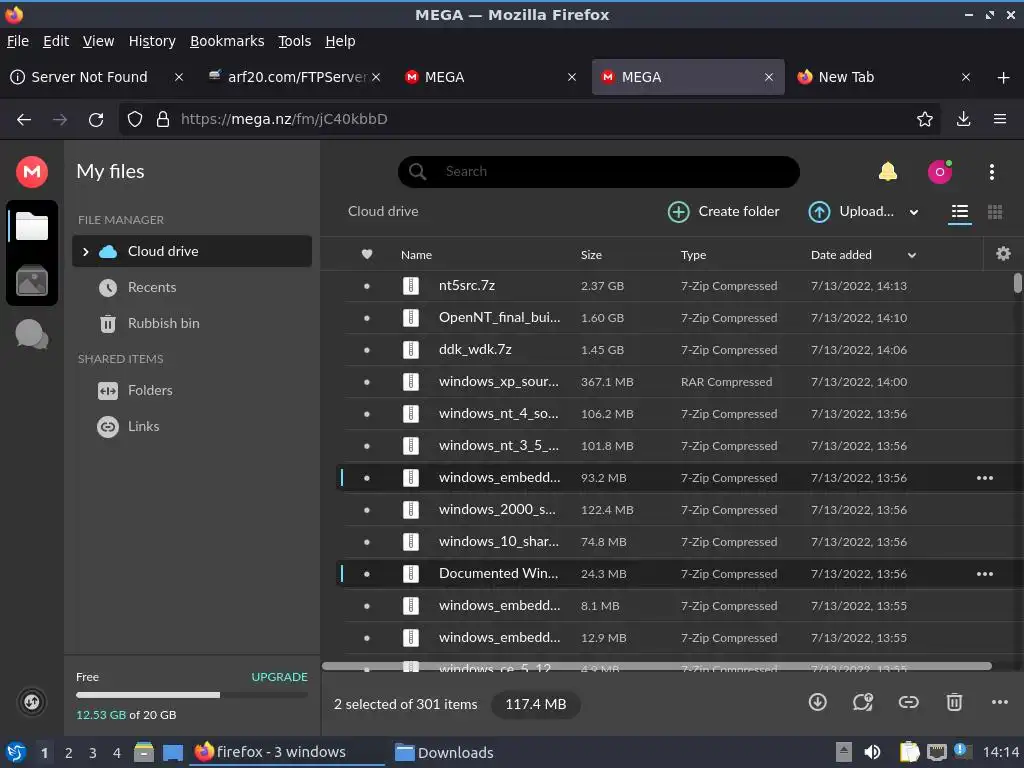This screenshot has height=768, width=1024.
Task: Click the horizontal scrollbar under the file list
Action: (x=657, y=666)
